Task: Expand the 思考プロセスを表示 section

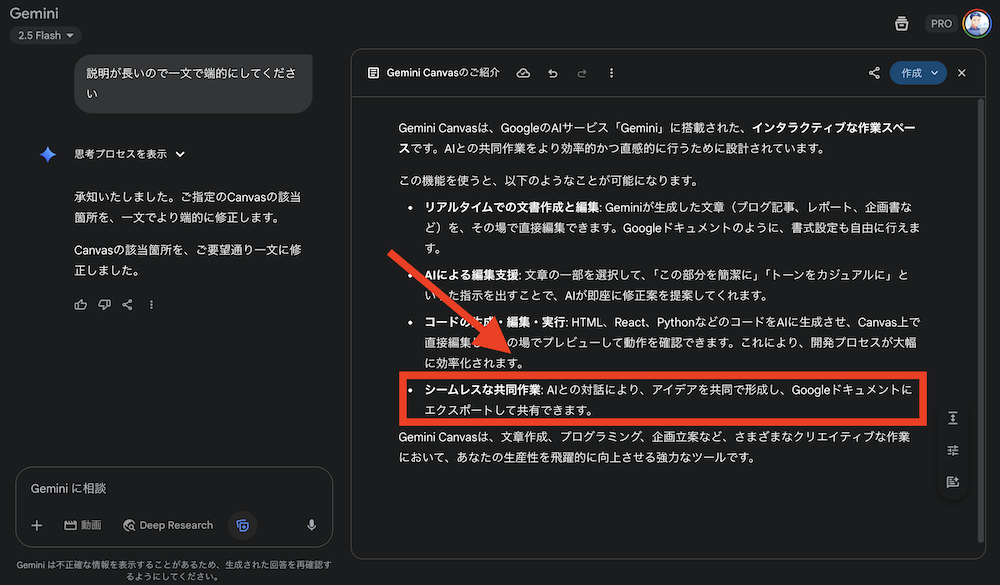Action: [129, 154]
